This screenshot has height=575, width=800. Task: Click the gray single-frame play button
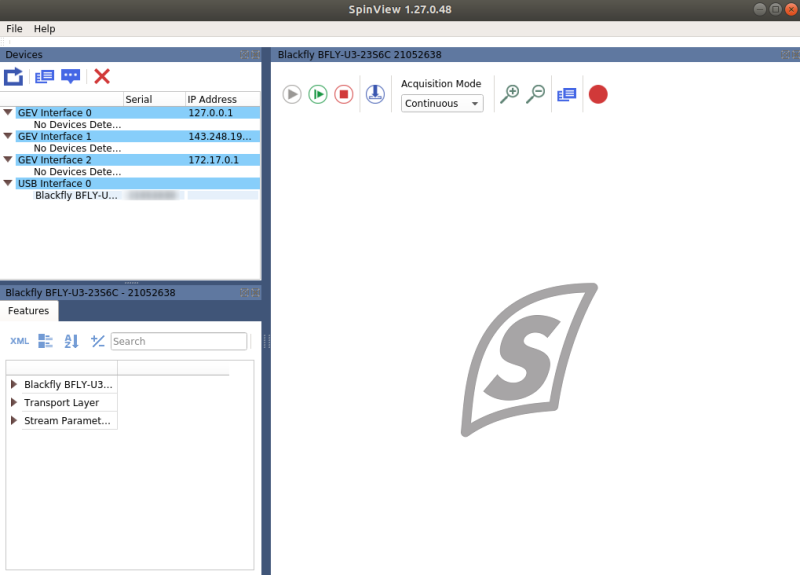click(x=292, y=94)
